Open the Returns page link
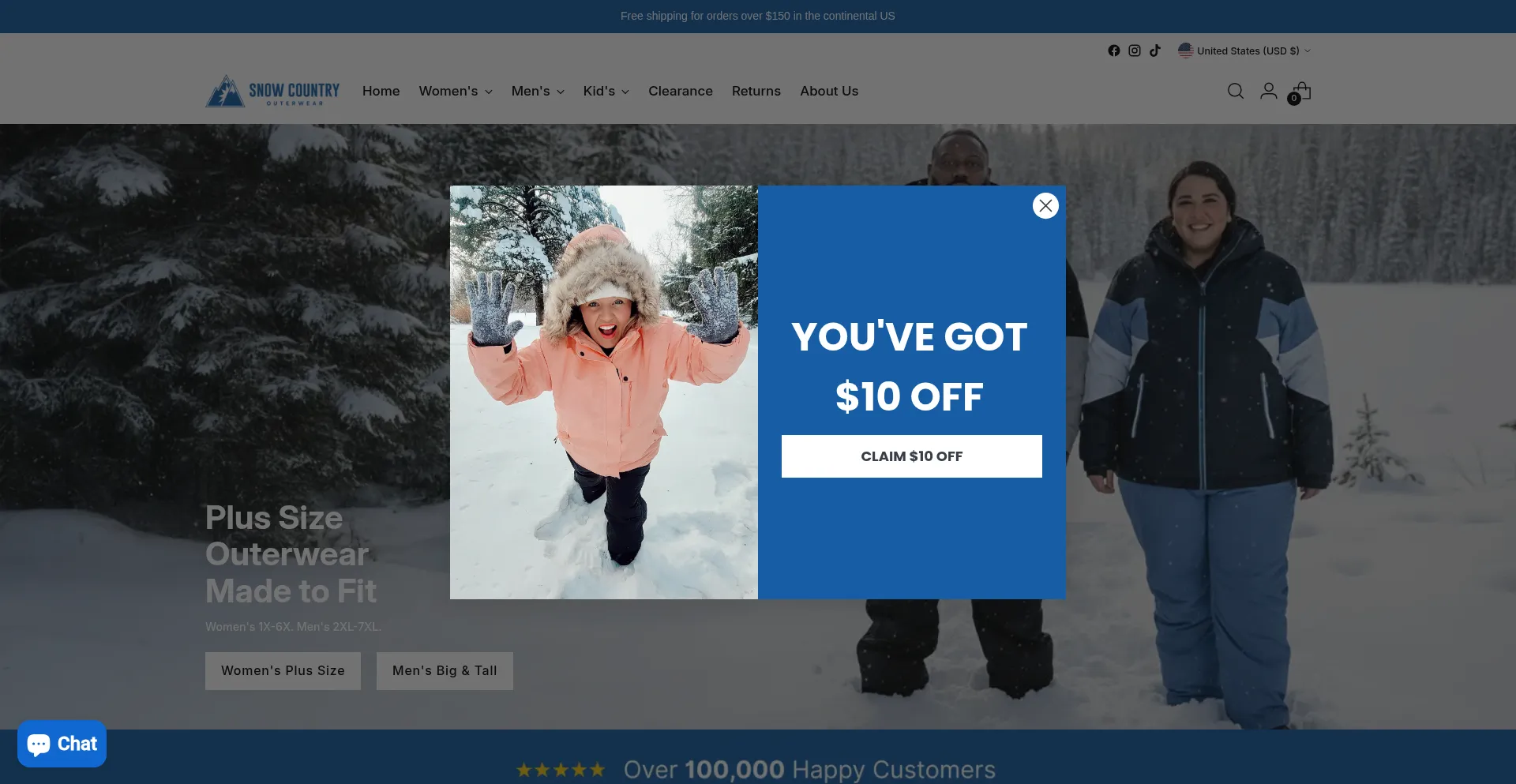This screenshot has height=784, width=1516. pyautogui.click(x=756, y=92)
